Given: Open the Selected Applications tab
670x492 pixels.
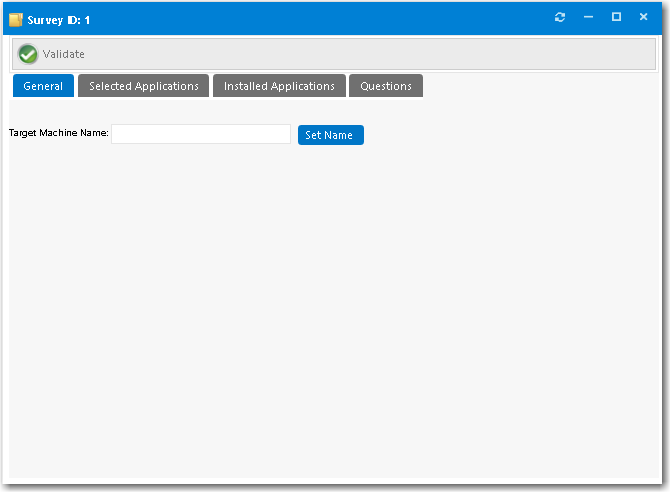Looking at the screenshot, I should tap(144, 86).
